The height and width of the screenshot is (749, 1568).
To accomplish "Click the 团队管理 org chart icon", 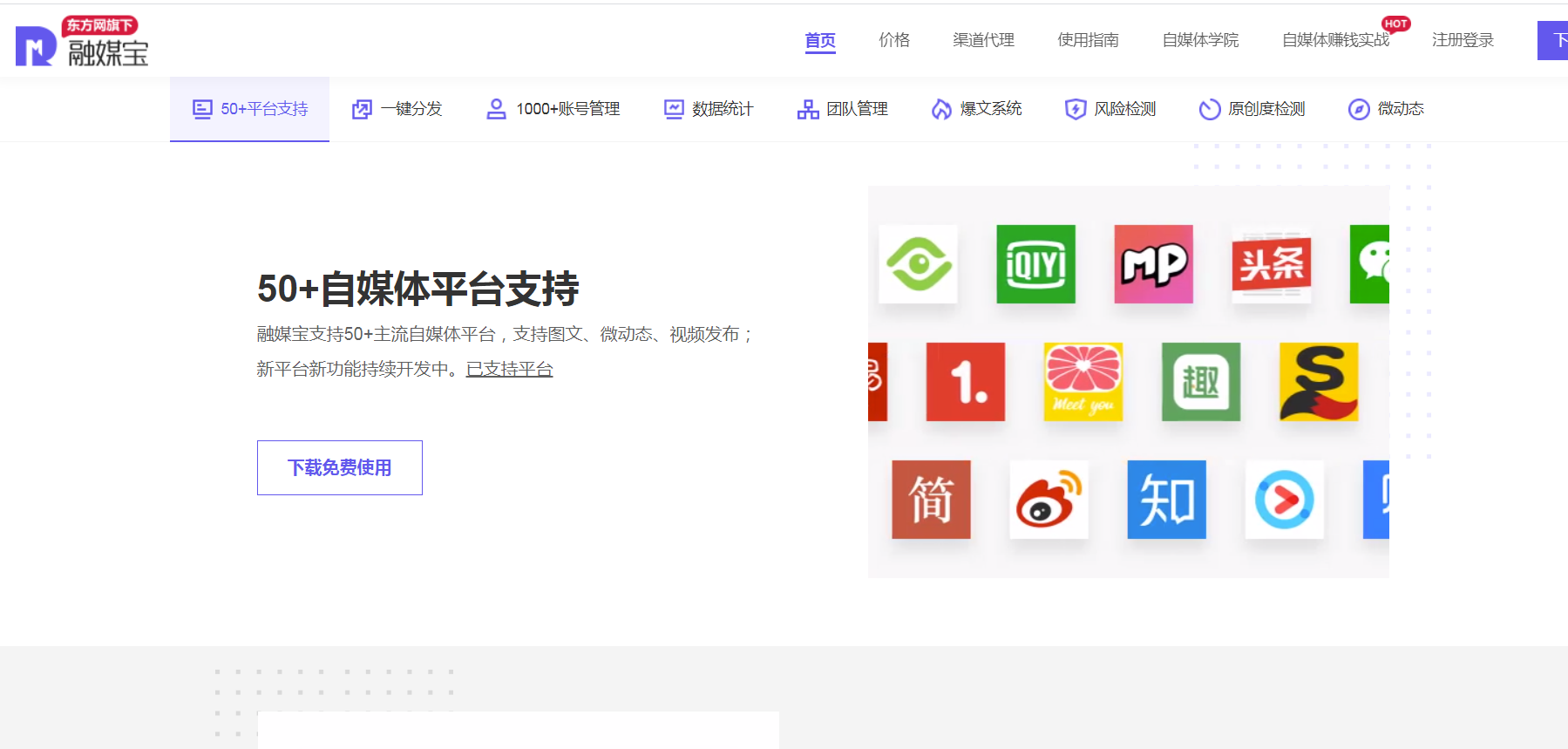I will 808,109.
